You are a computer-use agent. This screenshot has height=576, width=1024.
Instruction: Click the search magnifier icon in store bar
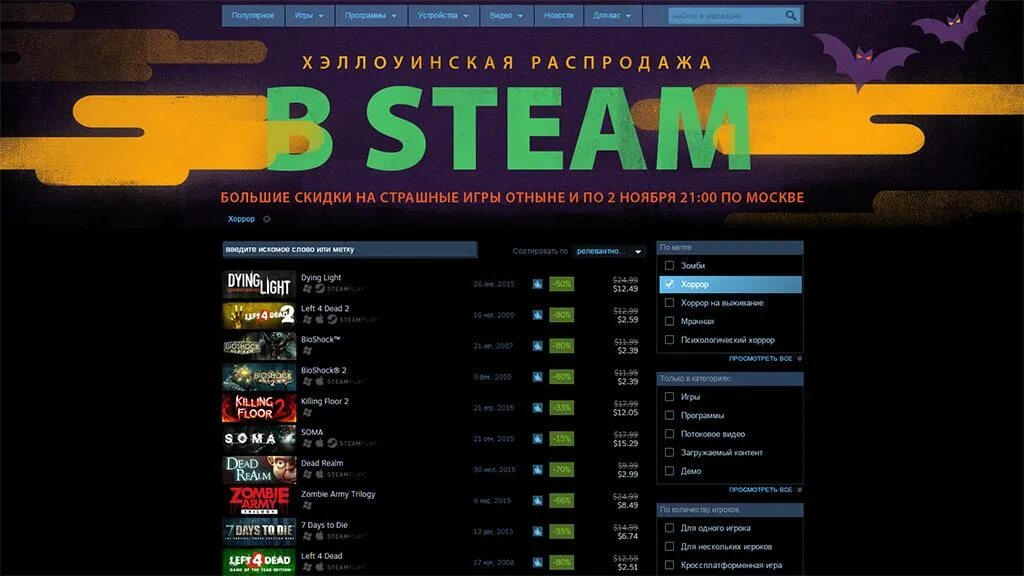point(791,15)
